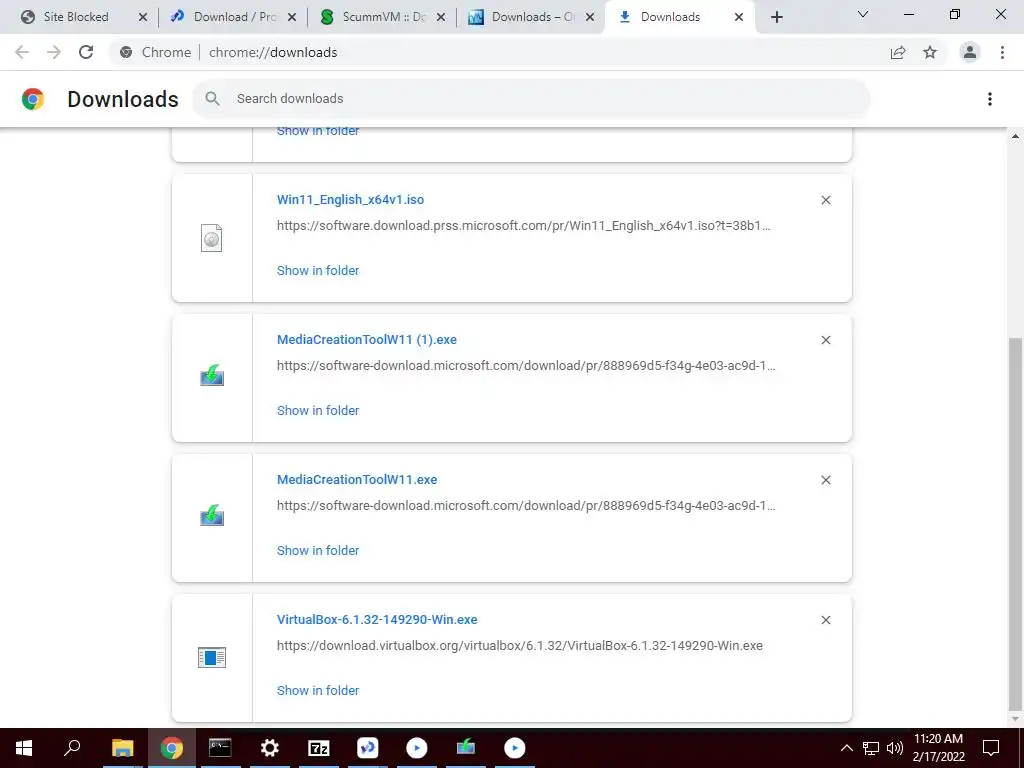This screenshot has height=768, width=1024.
Task: Open VirtualBox-6.1.32-149290-Win.exe file link
Action: [377, 619]
